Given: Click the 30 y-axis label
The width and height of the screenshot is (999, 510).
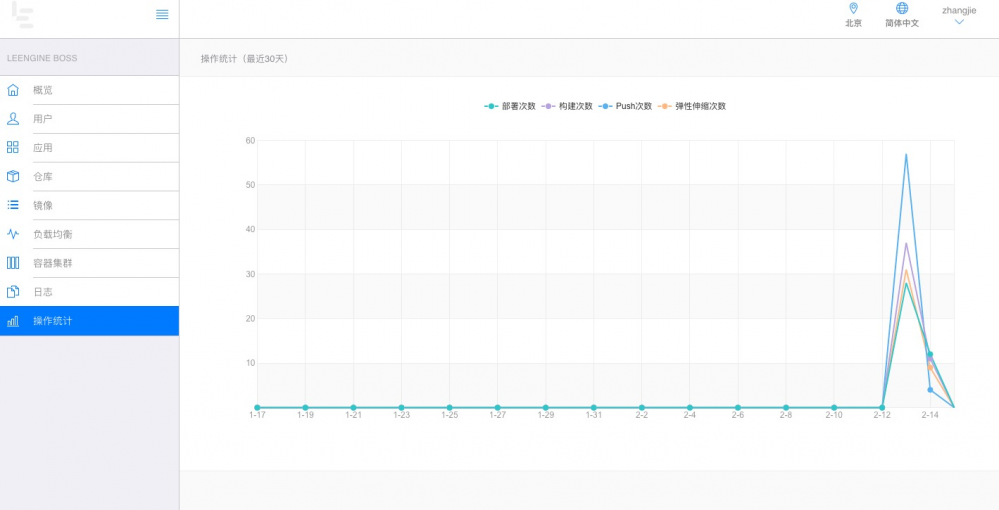Looking at the screenshot, I should point(250,274).
